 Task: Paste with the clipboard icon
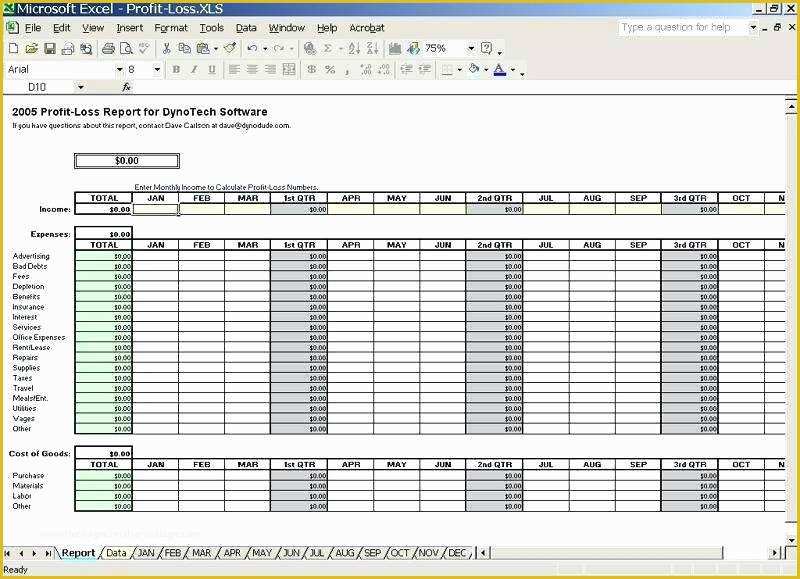point(203,48)
